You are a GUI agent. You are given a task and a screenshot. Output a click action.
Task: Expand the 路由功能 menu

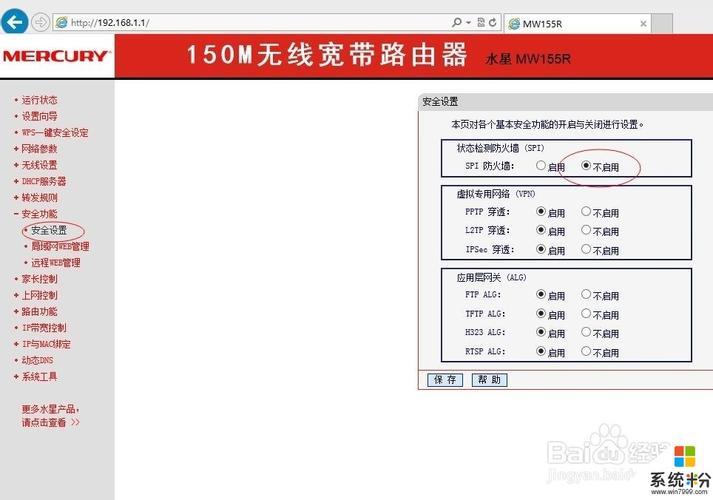(39, 312)
